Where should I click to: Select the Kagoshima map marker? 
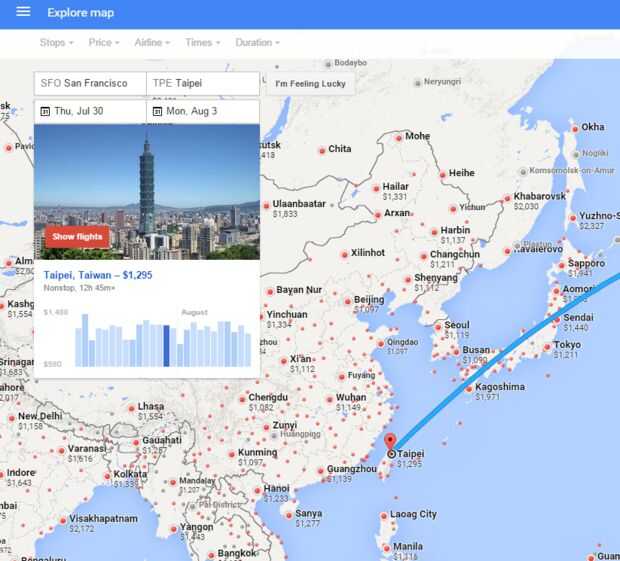click(x=469, y=389)
